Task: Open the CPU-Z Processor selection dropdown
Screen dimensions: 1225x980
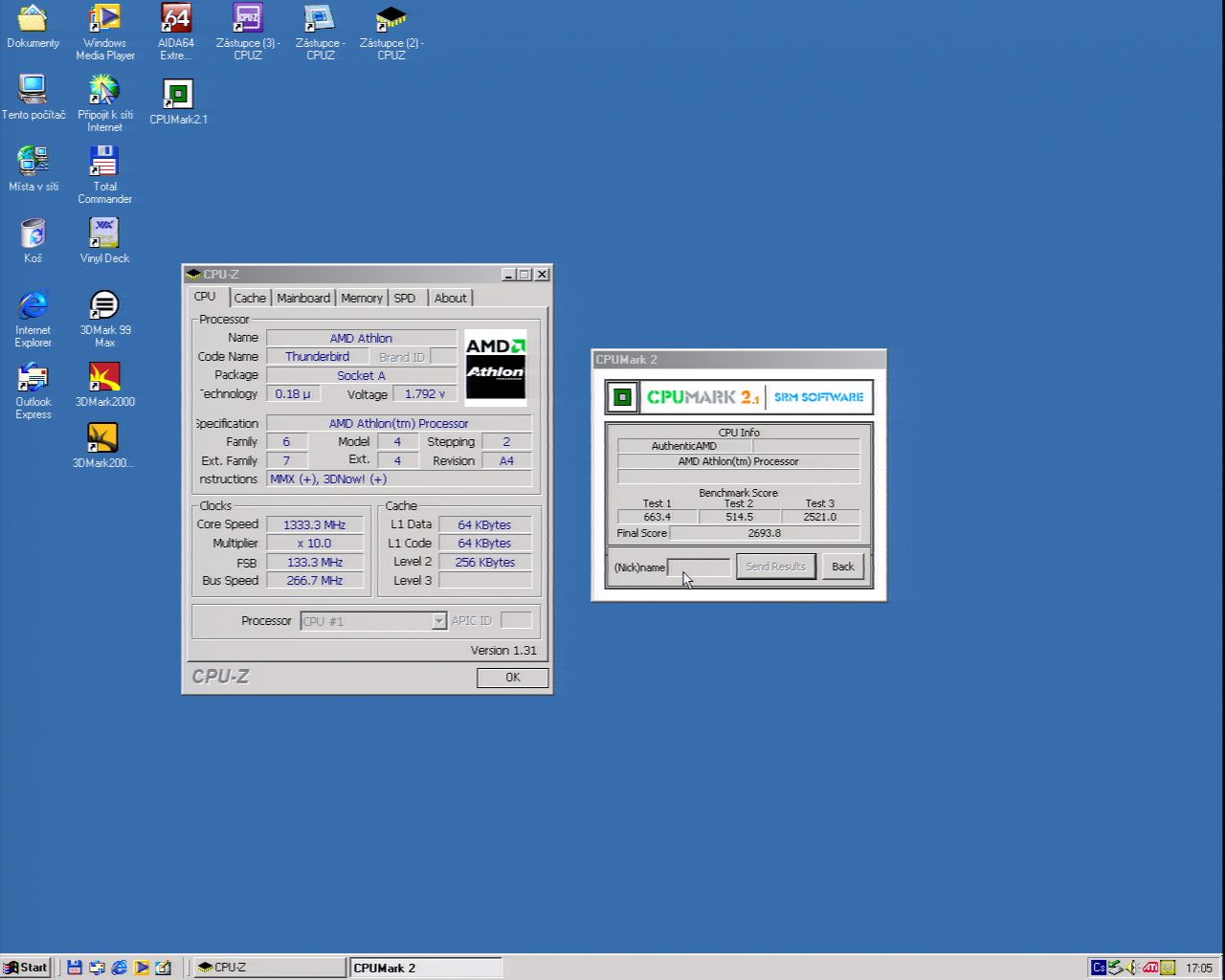Action: 373,621
